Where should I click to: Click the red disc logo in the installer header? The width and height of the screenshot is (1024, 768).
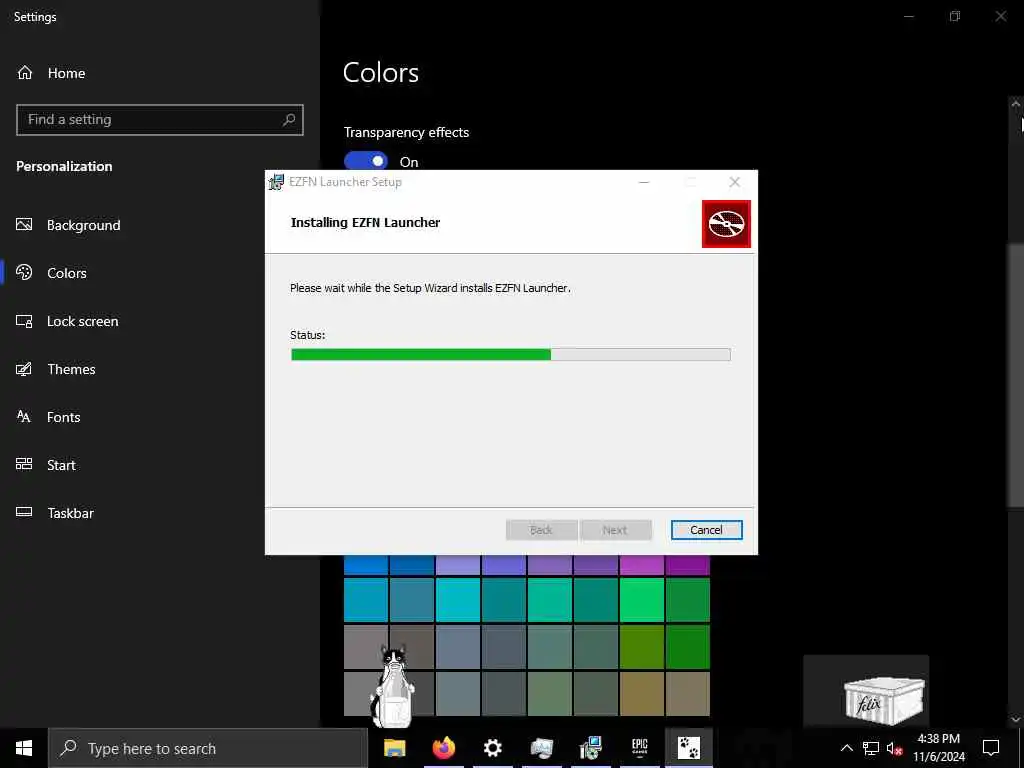tap(726, 224)
